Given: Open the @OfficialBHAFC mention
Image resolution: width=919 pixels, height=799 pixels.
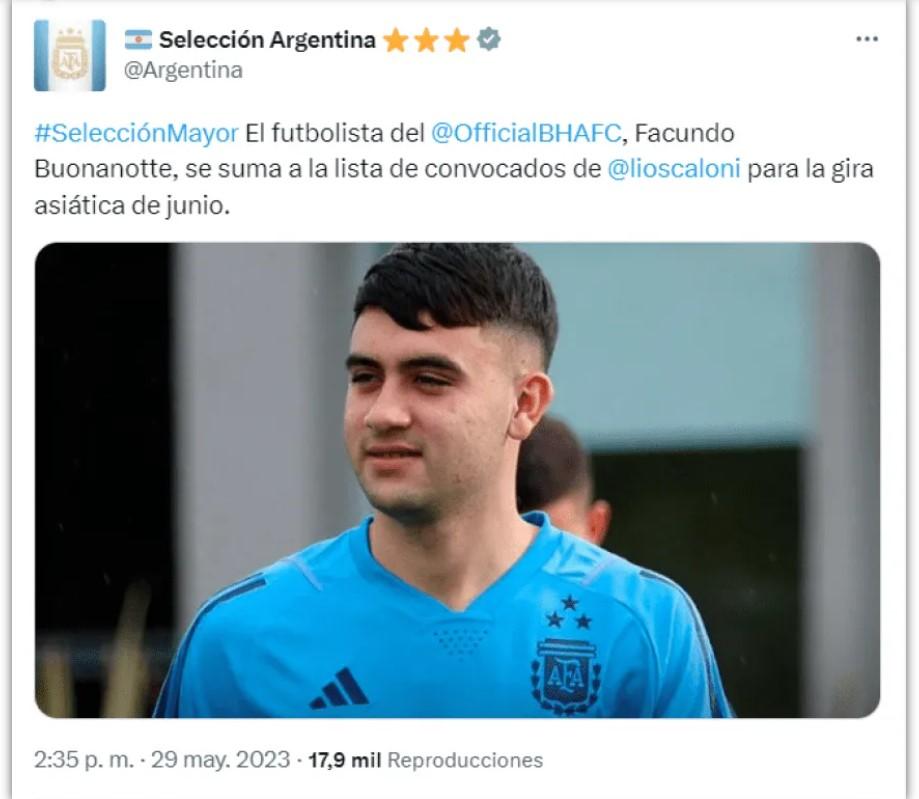Looking at the screenshot, I should [526, 134].
